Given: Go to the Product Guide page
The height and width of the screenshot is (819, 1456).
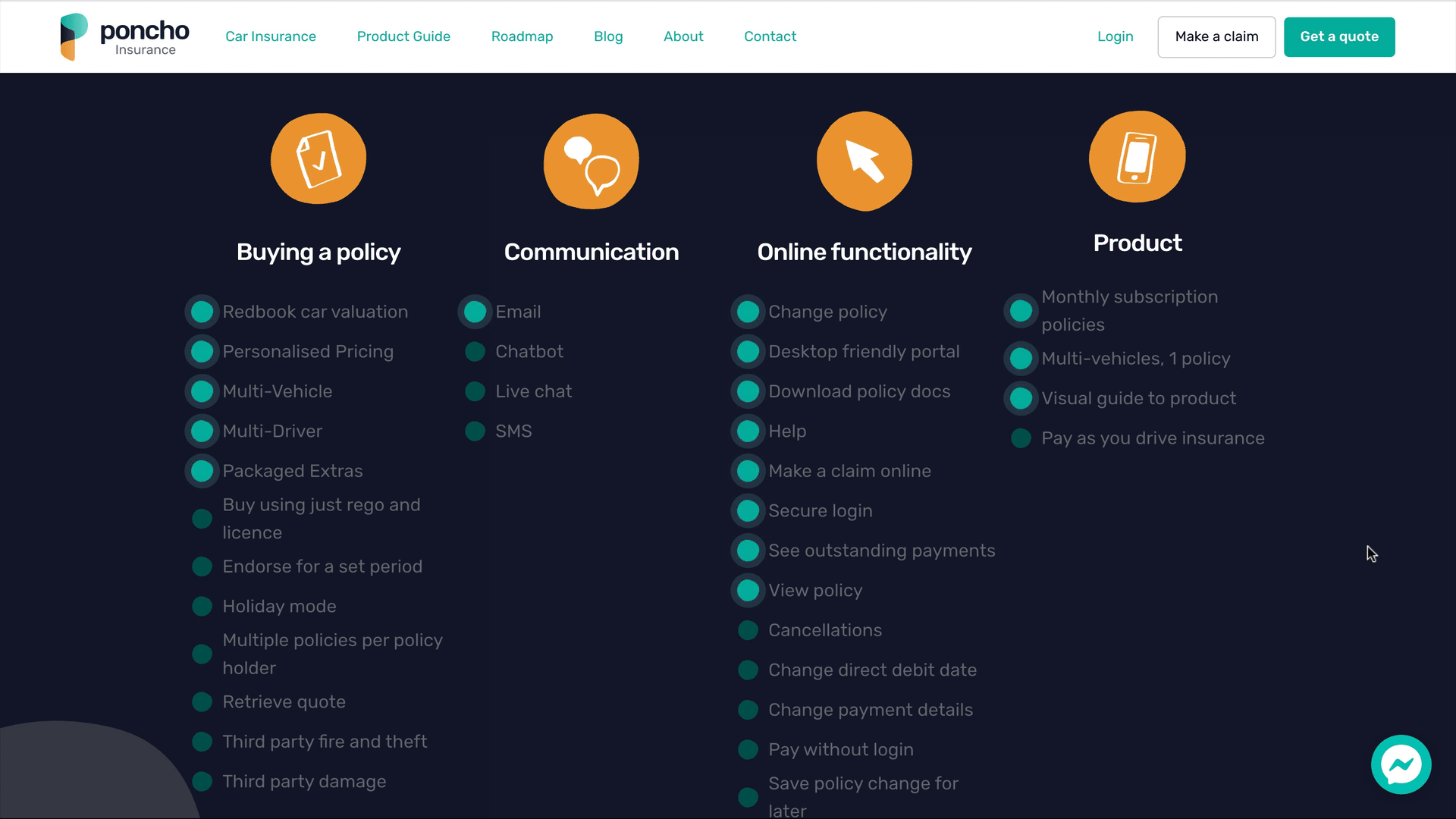Looking at the screenshot, I should pyautogui.click(x=403, y=36).
